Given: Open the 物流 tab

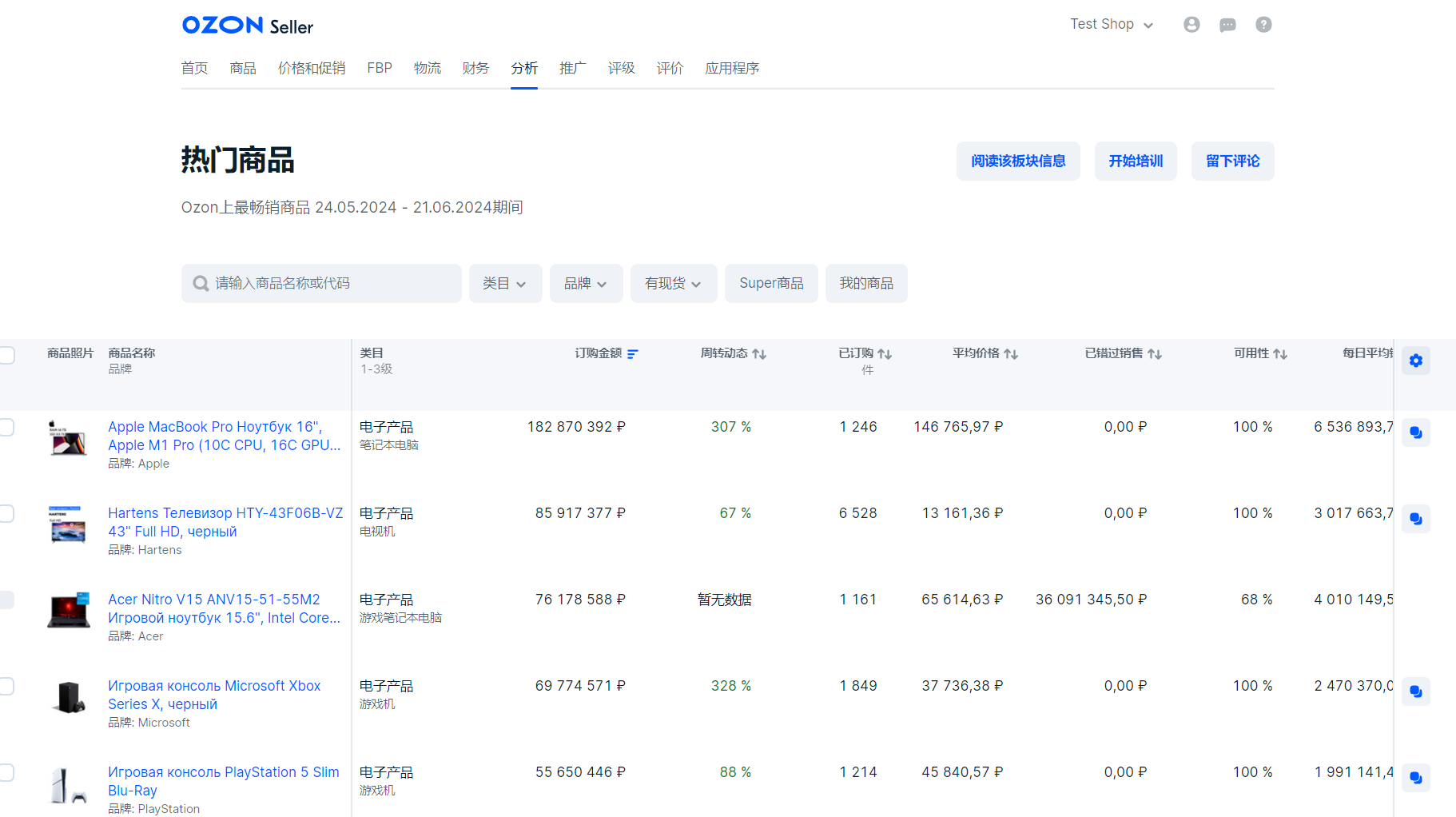Looking at the screenshot, I should click(x=428, y=69).
